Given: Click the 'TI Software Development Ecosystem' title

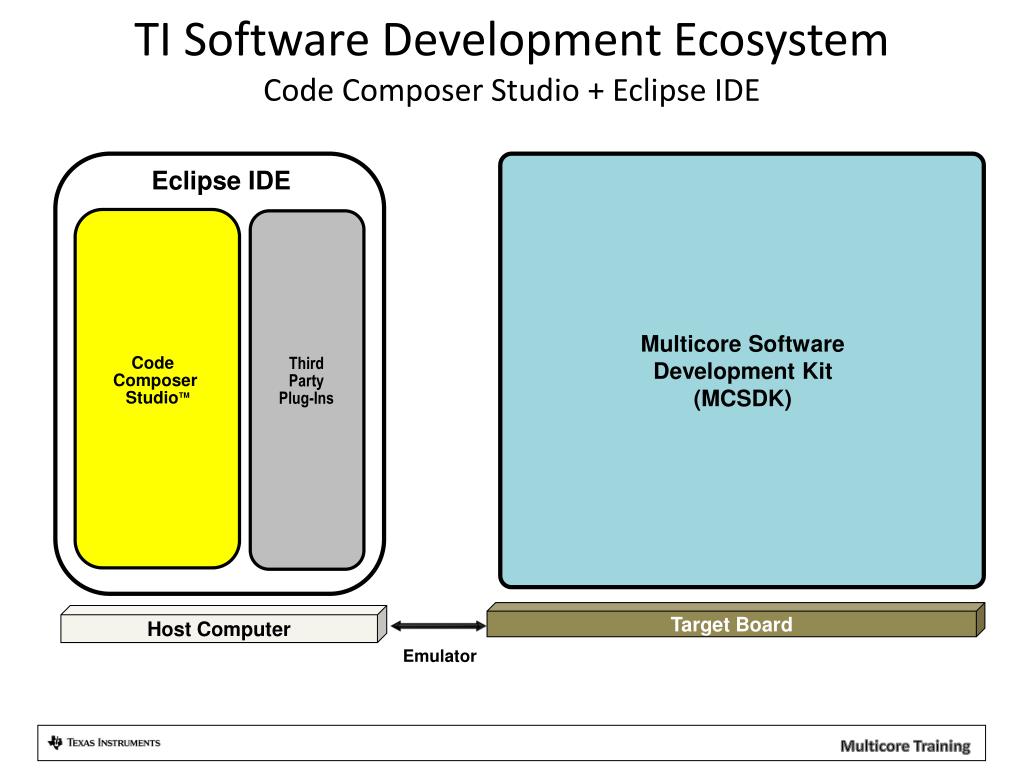Looking at the screenshot, I should point(511,40).
